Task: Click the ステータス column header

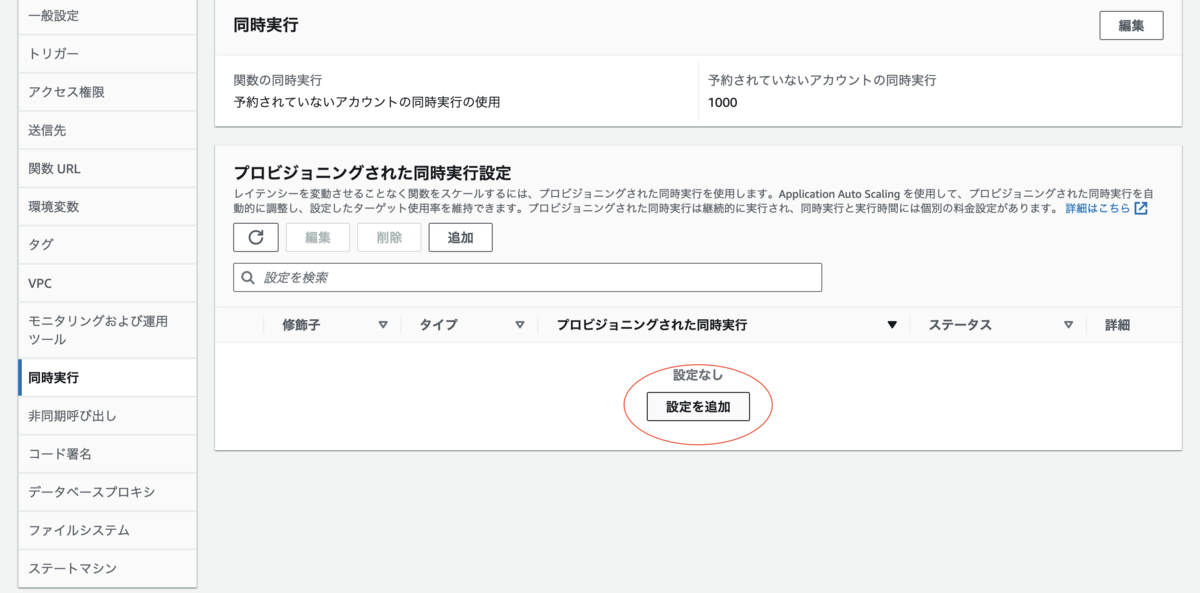Action: pyautogui.click(x=960, y=325)
